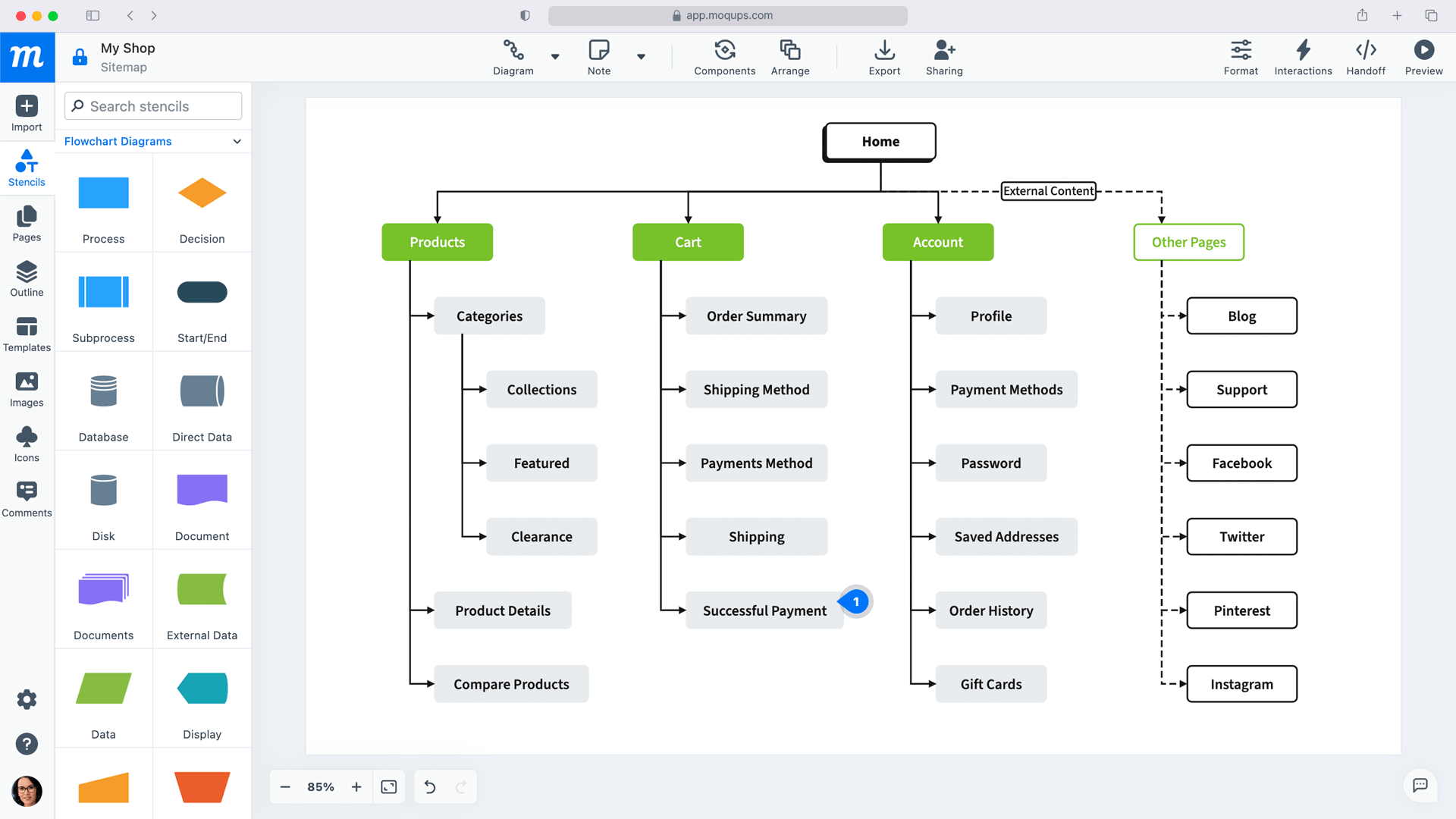Click the Search stencils input field
Screen dimensions: 1456x819
(x=152, y=106)
